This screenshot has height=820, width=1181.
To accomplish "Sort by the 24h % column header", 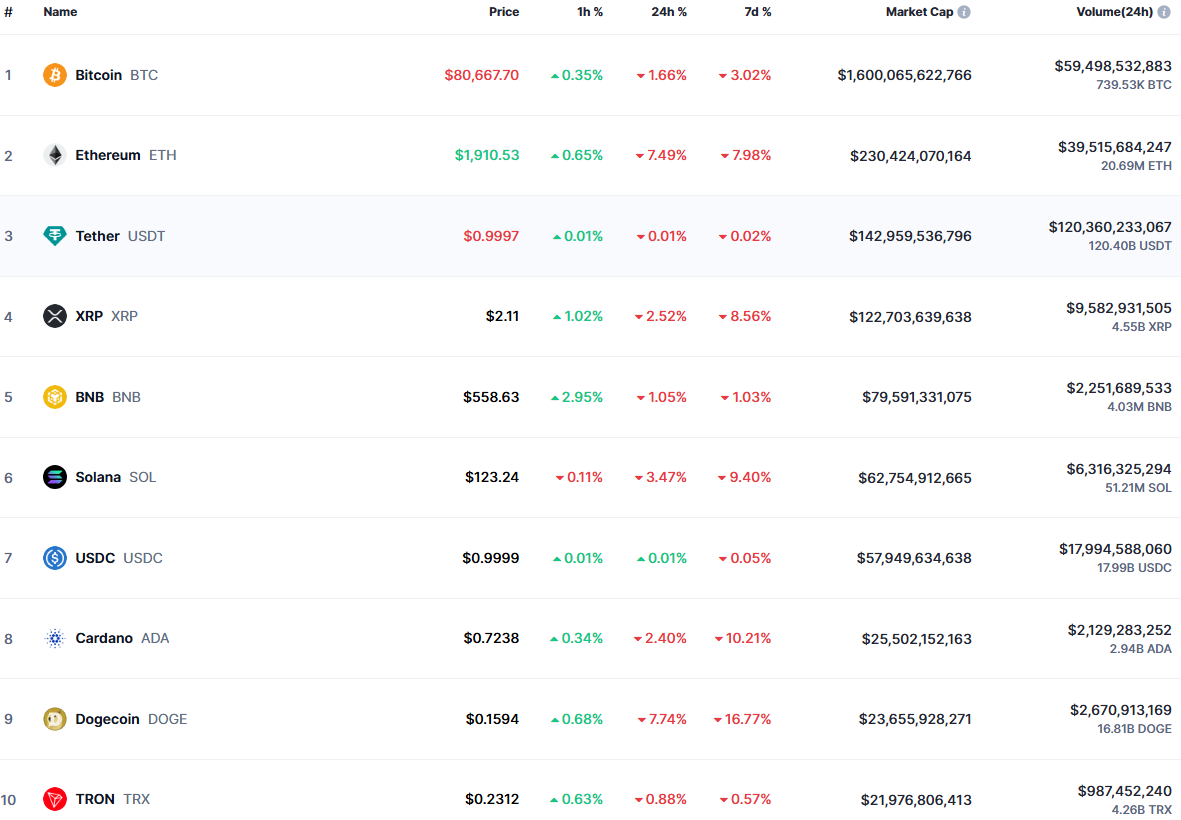I will click(669, 12).
